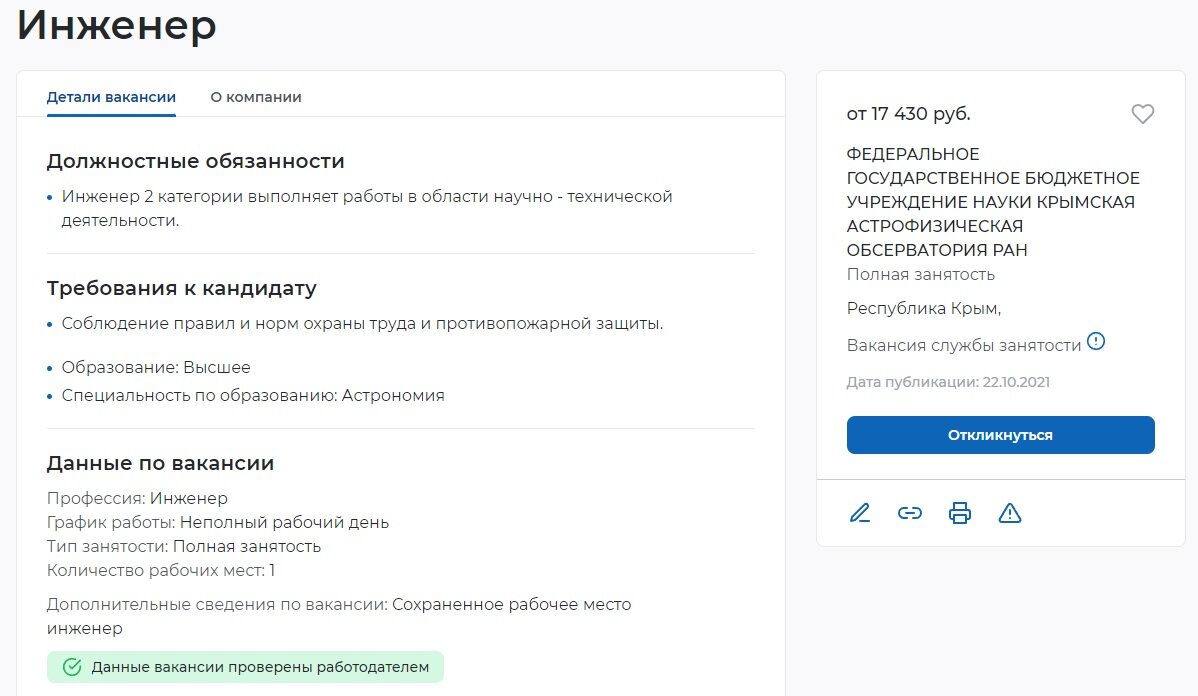
Task: Select the pencil edit icon below the vacancy card
Action: point(859,513)
